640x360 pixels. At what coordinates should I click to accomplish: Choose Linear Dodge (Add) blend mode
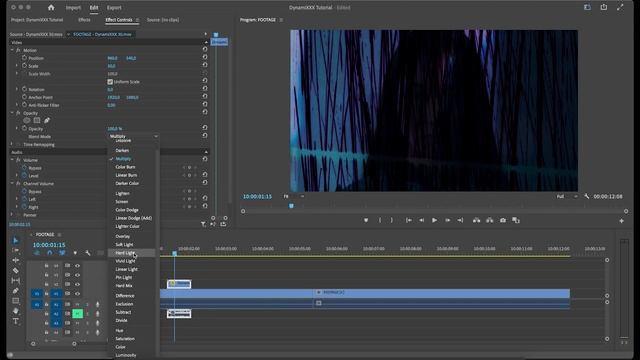coord(133,218)
